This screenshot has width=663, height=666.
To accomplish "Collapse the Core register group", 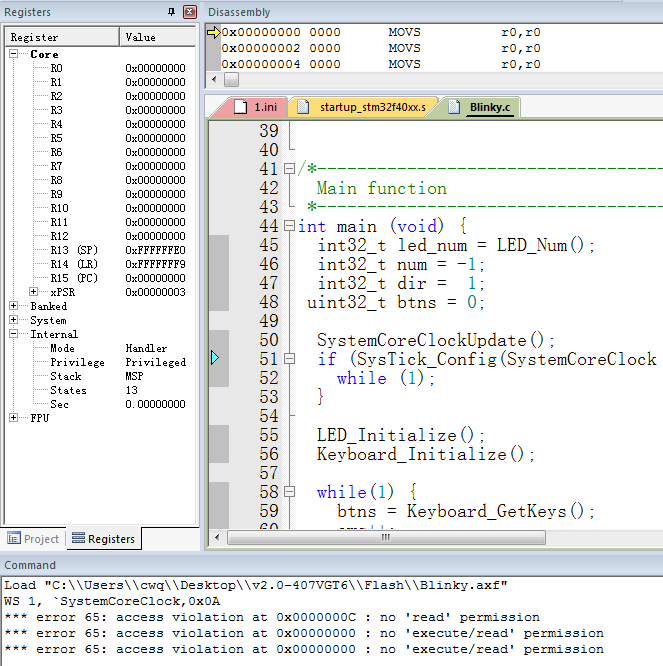I will pos(16,54).
